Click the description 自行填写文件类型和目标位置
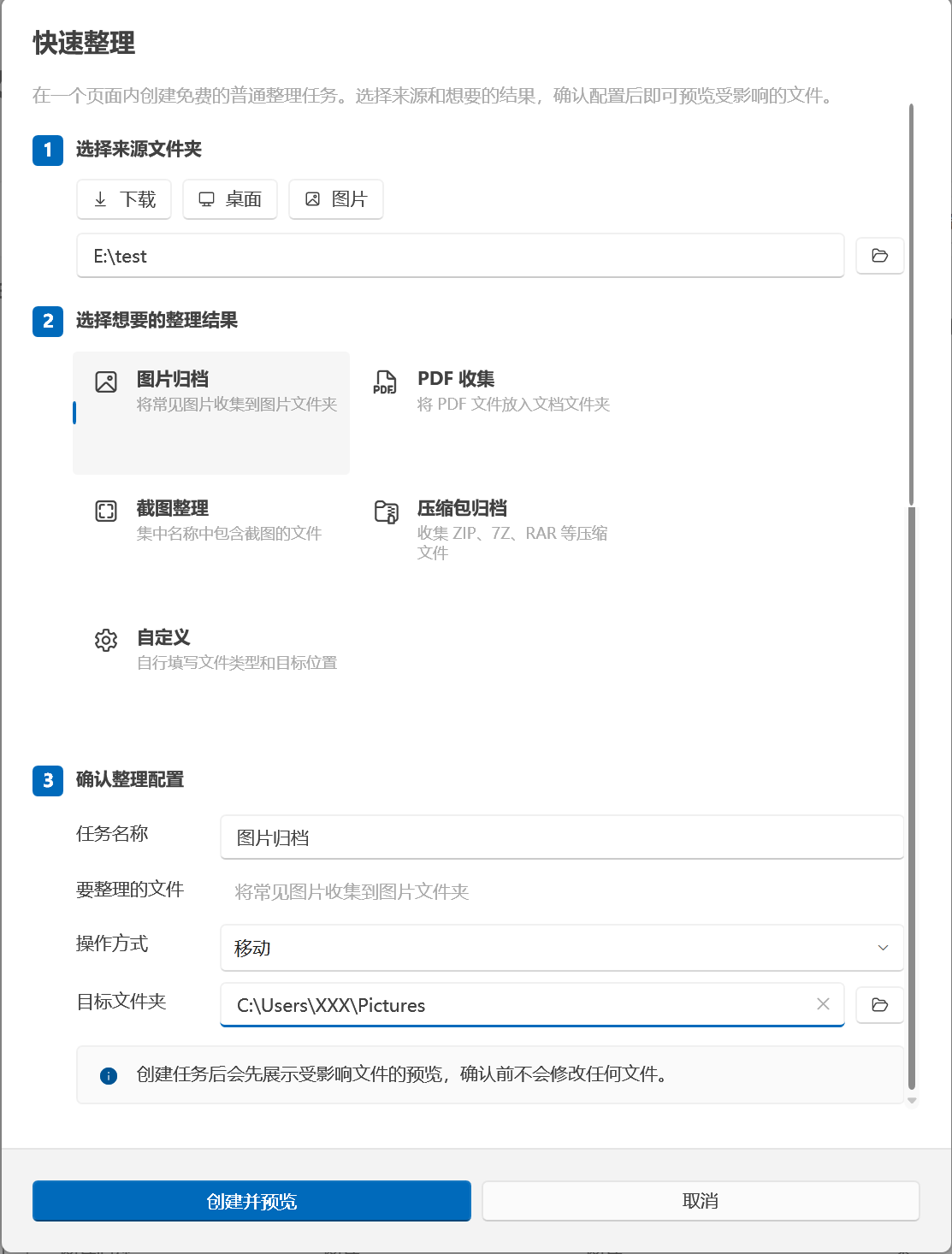The image size is (952, 1254). (x=237, y=662)
